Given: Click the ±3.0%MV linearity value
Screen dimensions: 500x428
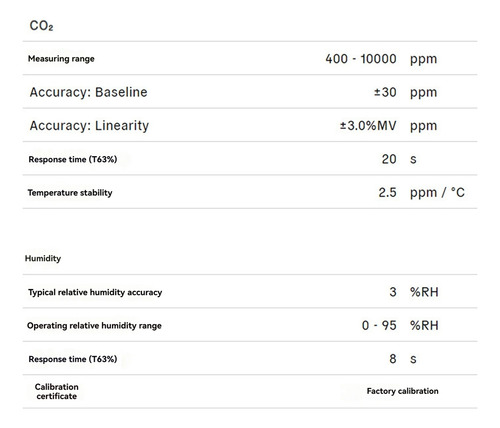Looking at the screenshot, I should [368, 126].
